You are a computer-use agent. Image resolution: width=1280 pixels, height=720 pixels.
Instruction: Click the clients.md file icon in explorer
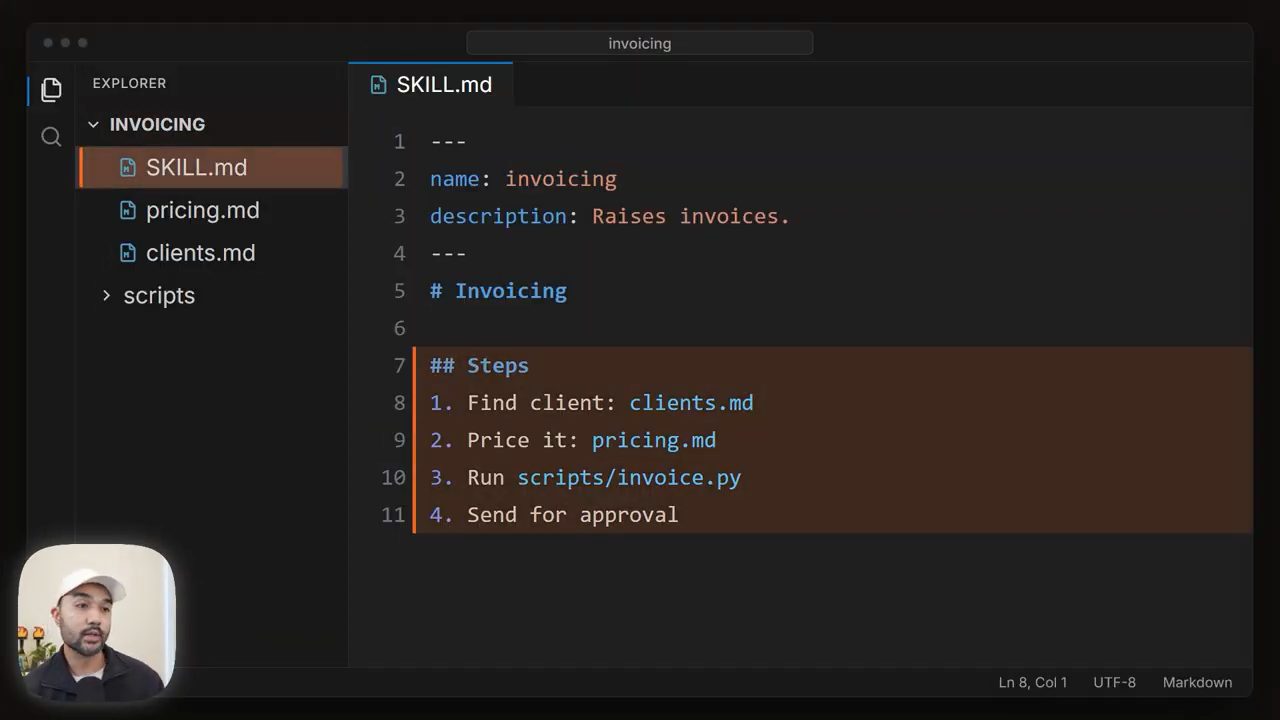pyautogui.click(x=127, y=254)
